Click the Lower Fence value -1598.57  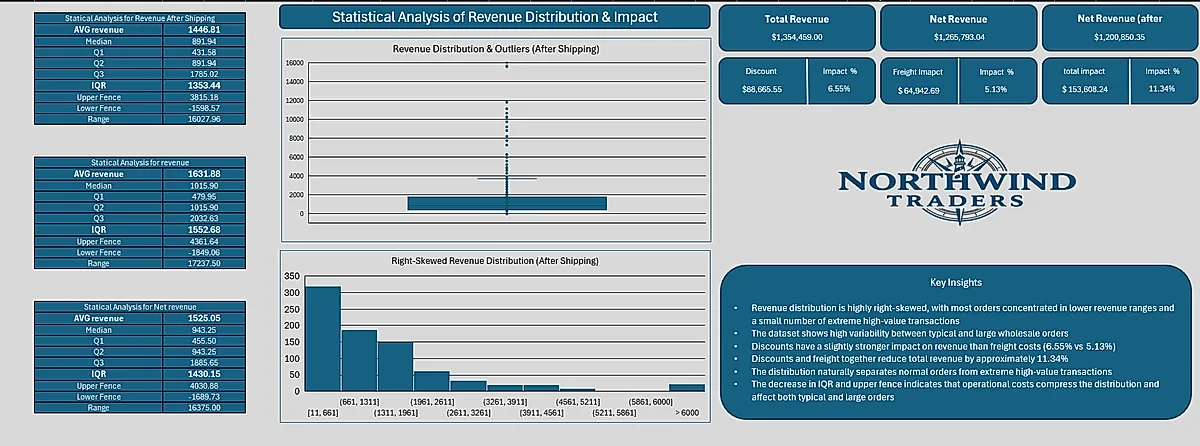click(x=203, y=108)
